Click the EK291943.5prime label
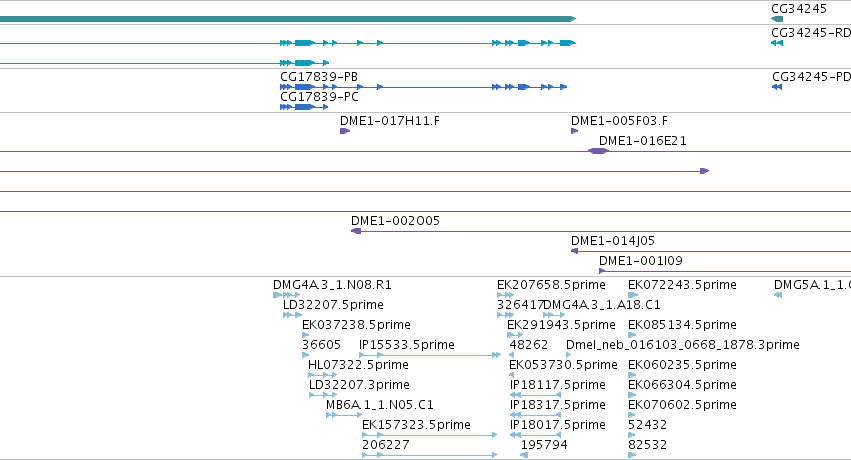The width and height of the screenshot is (851, 460). (561, 324)
